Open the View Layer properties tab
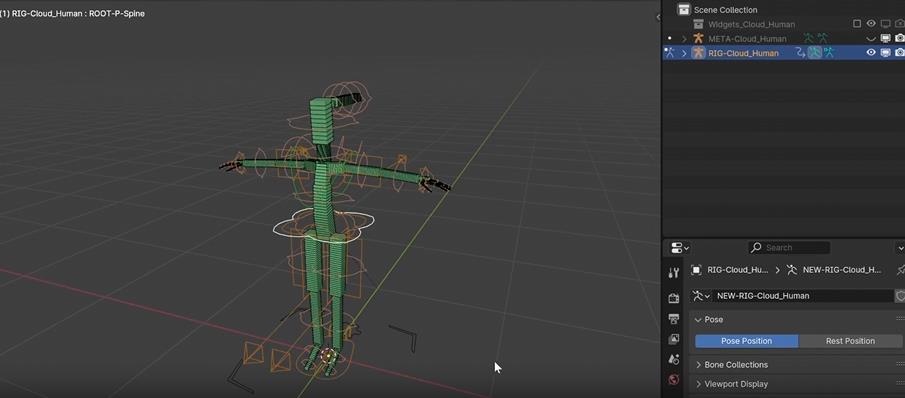The height and width of the screenshot is (398, 905). click(x=674, y=339)
